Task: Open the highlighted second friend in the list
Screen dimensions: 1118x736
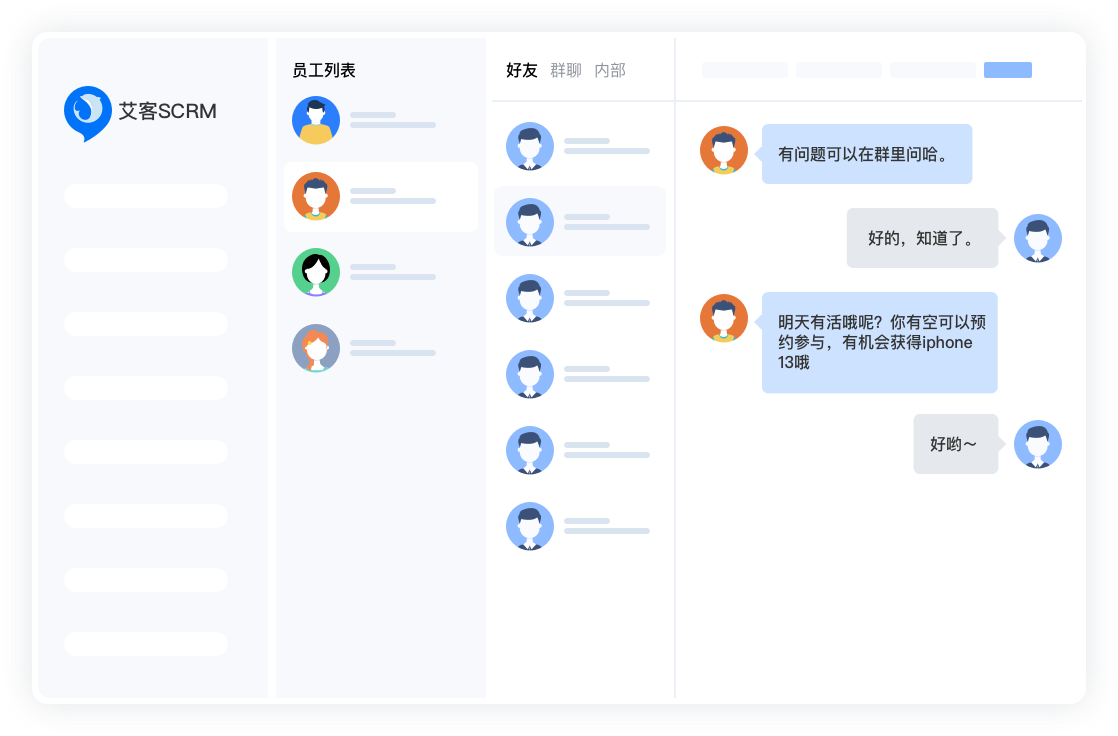Action: (x=530, y=222)
